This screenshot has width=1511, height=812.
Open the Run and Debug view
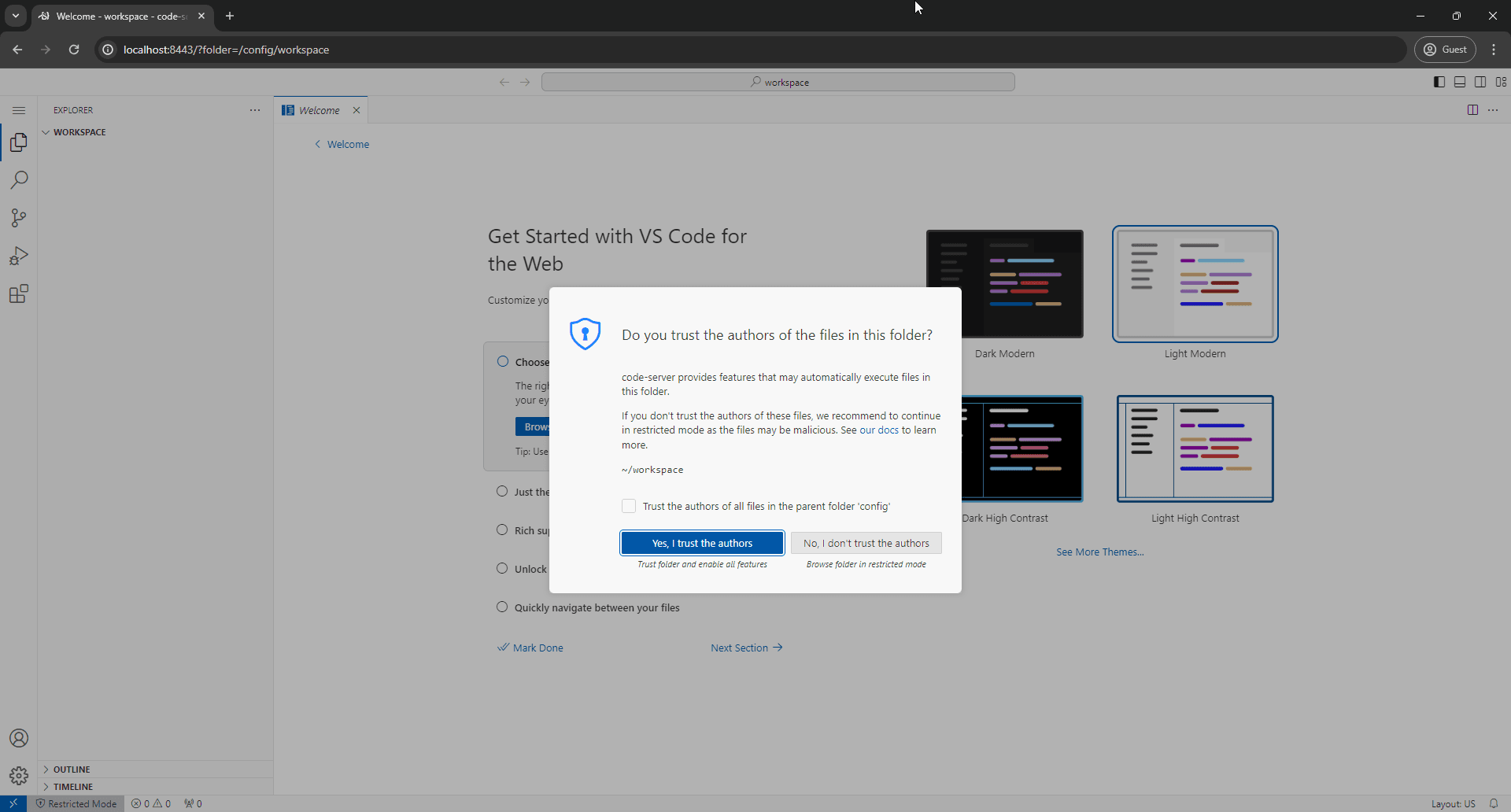tap(18, 255)
